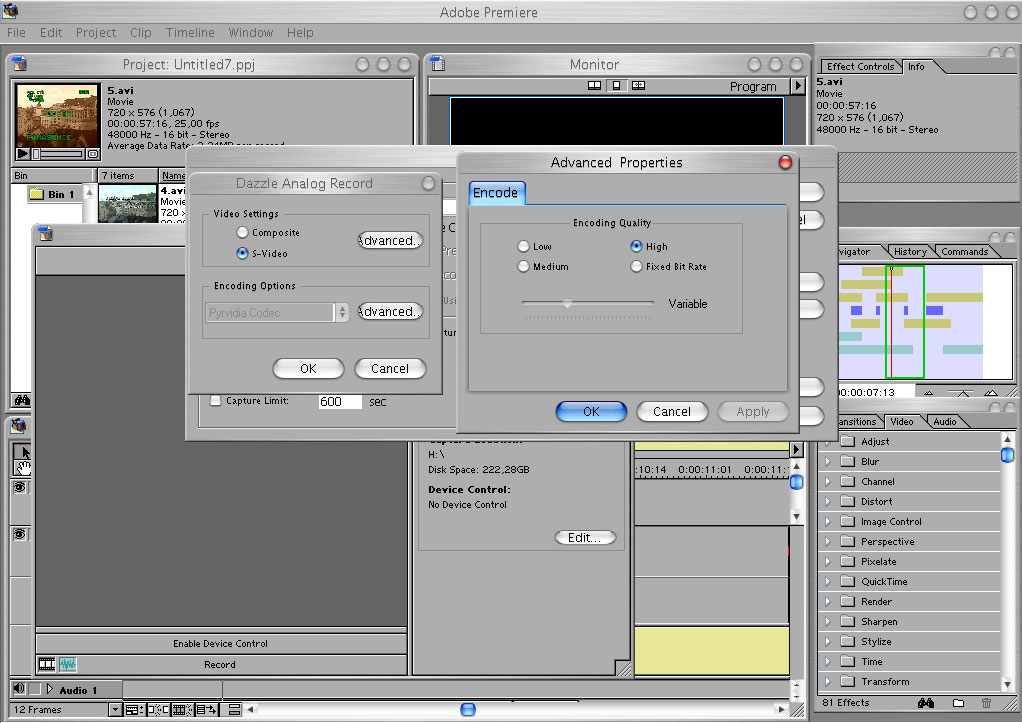Expand the Audio 1 track triangle
This screenshot has width=1022, height=723.
point(50,688)
